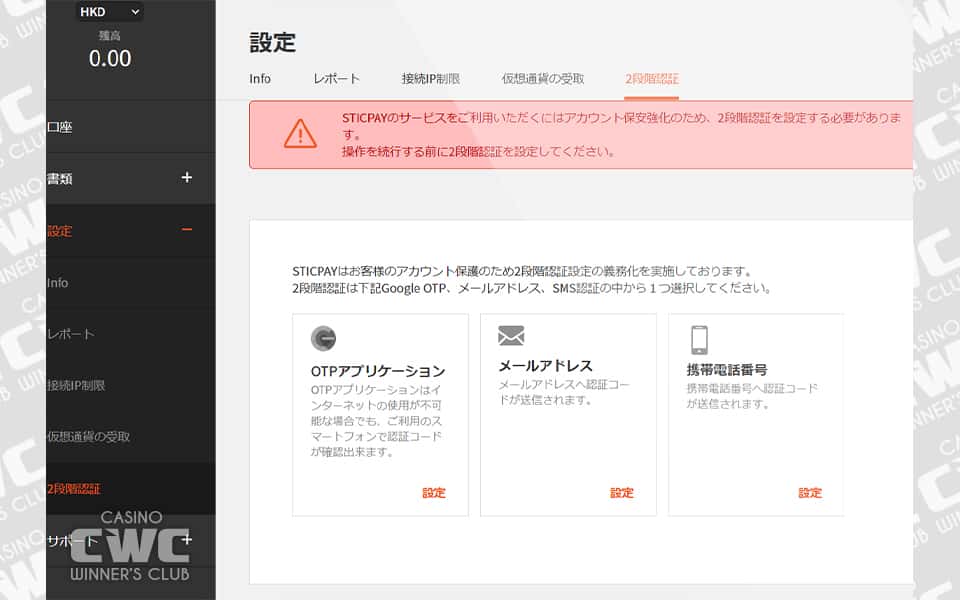Click the envelope mail icon
Screen dimensions: 960x600
pyautogui.click(x=511, y=336)
